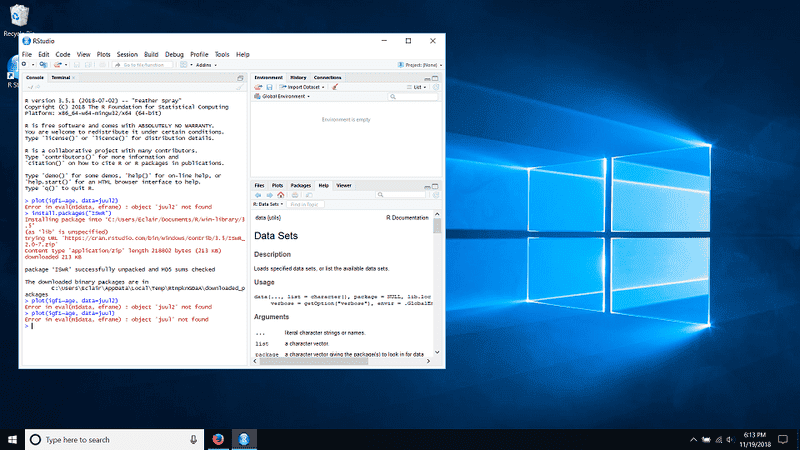This screenshot has height=450, width=800.
Task: Refresh the Environment pane
Action: 435,87
